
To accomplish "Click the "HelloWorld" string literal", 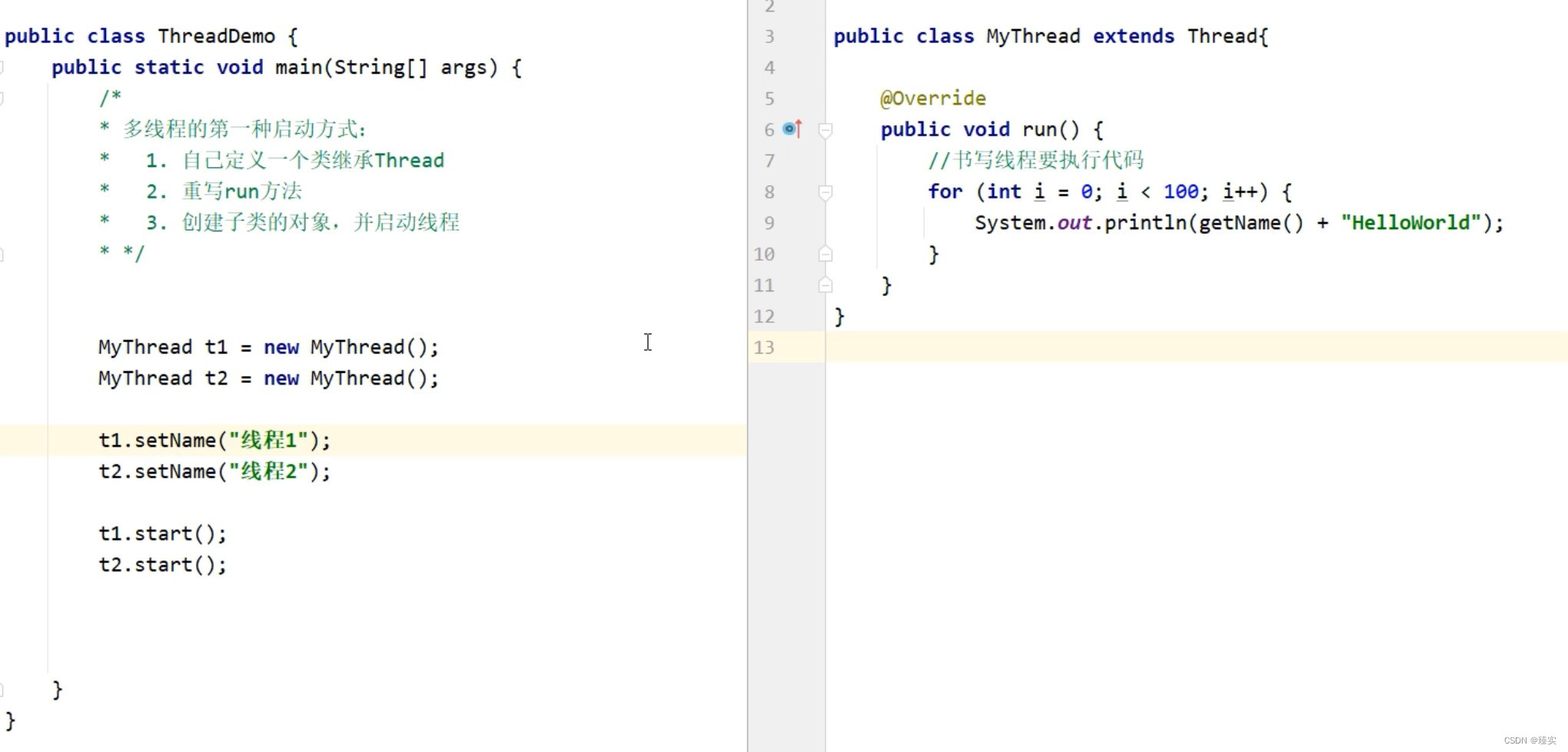I will pos(1410,223).
